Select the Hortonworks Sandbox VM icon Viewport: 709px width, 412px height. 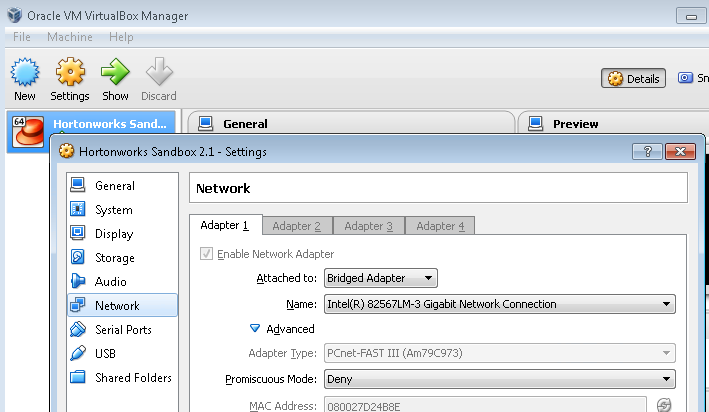pyautogui.click(x=28, y=132)
